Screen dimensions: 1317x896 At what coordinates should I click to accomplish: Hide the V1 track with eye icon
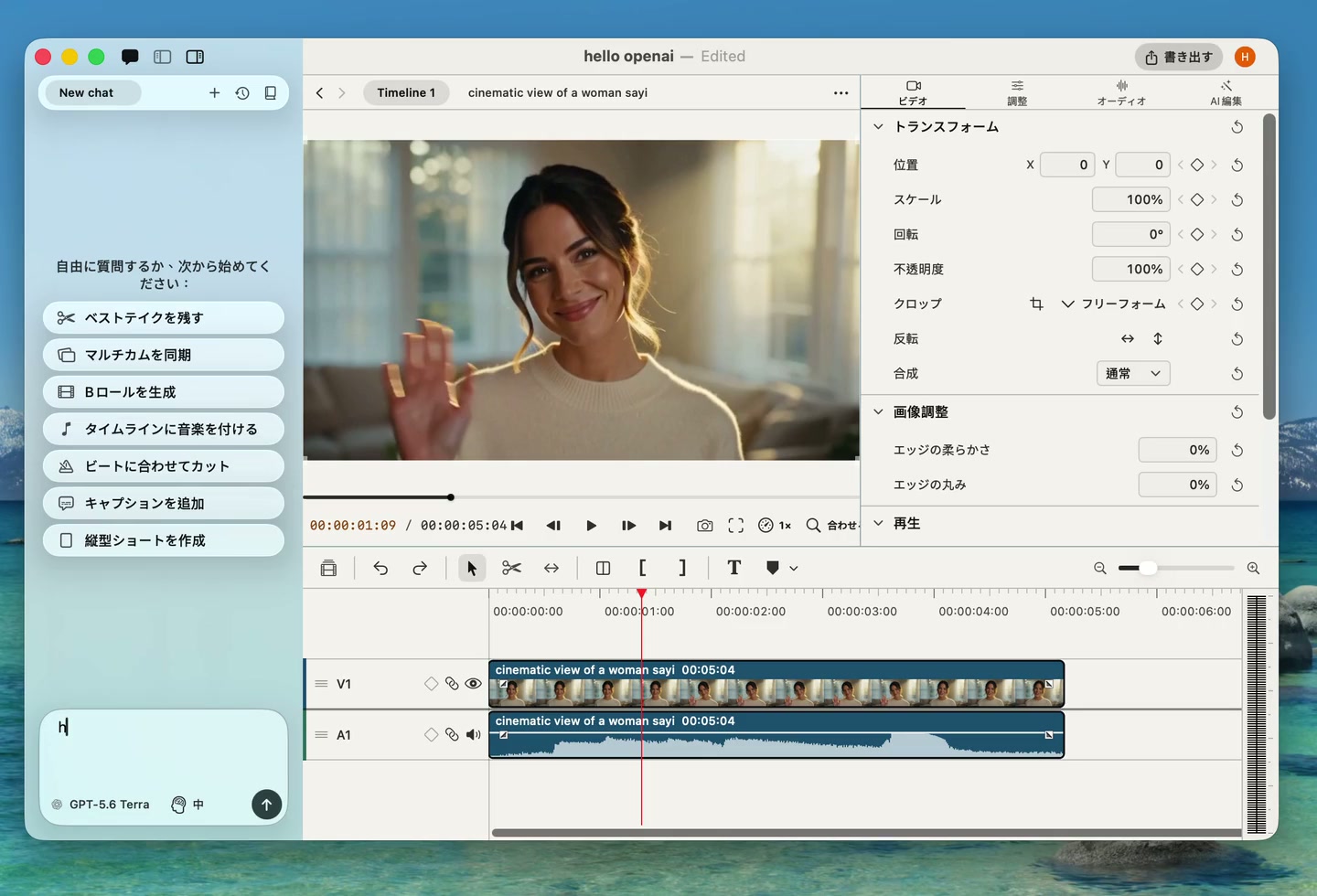pos(473,684)
